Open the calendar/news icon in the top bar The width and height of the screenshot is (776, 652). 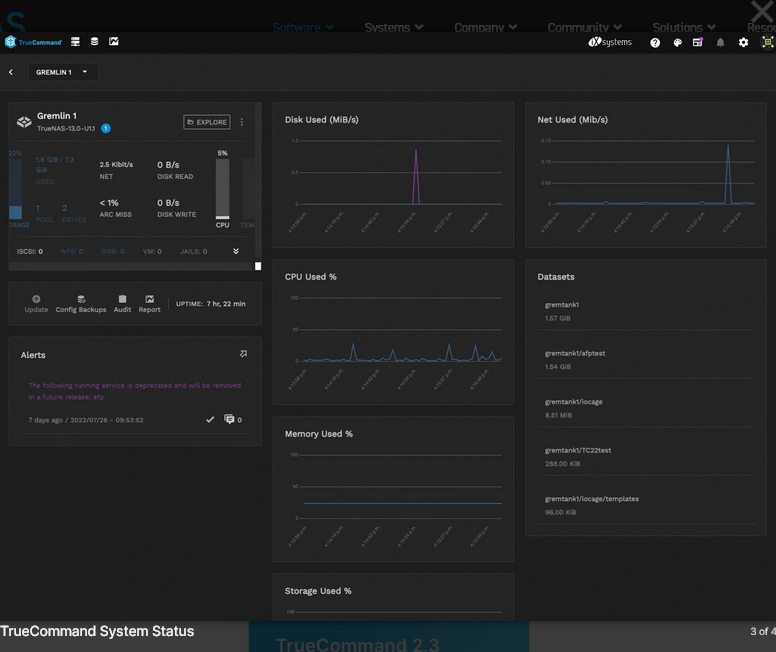point(698,42)
